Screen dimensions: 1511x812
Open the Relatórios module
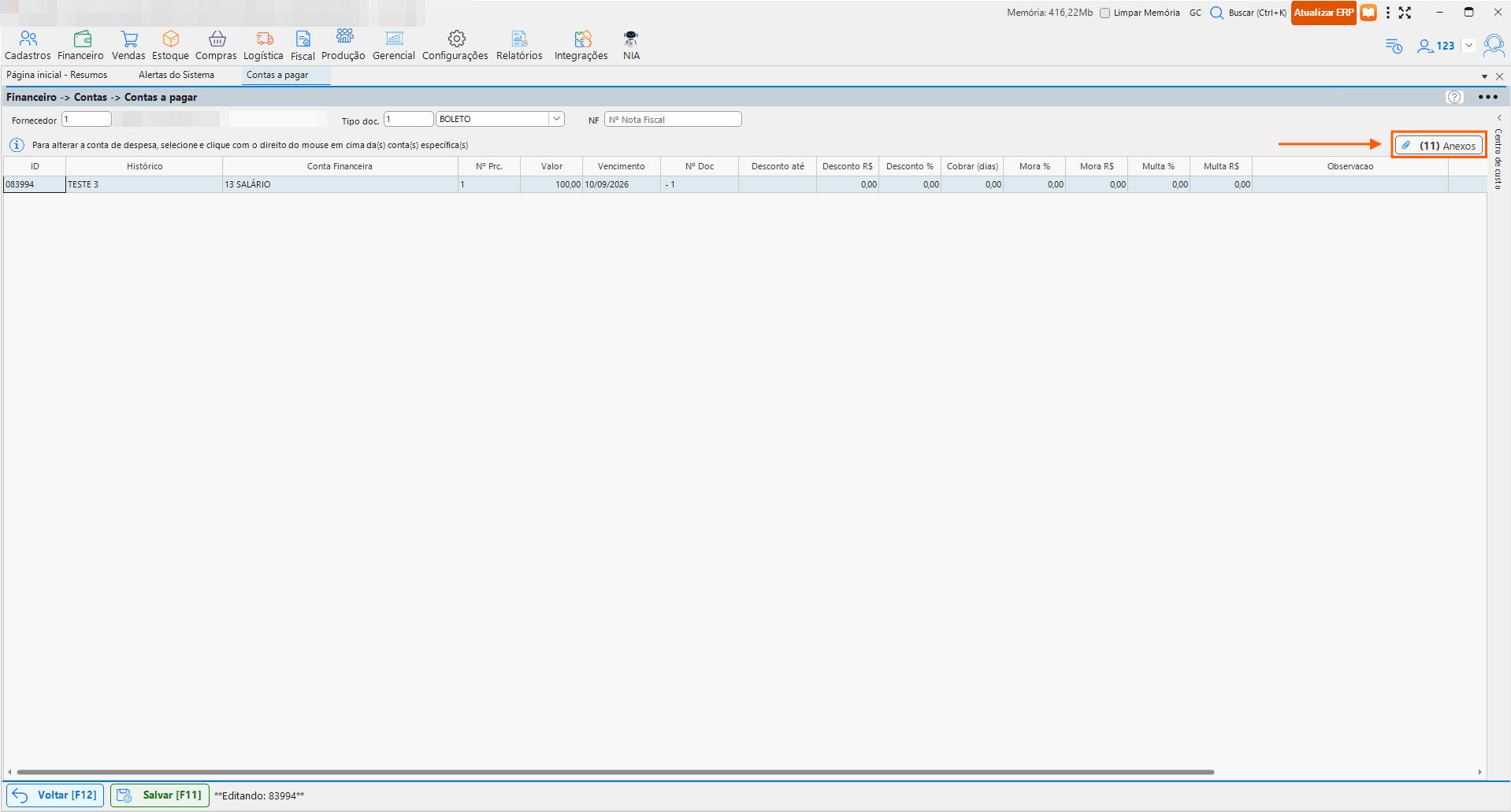pyautogui.click(x=519, y=46)
